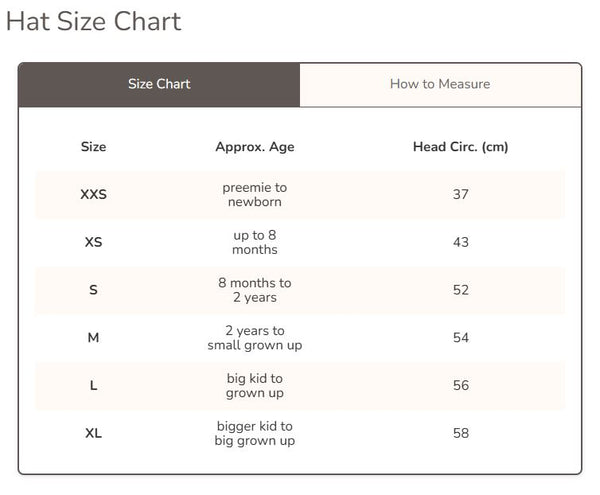Click the 54 head circumference value
The height and width of the screenshot is (495, 600).
[x=460, y=338]
